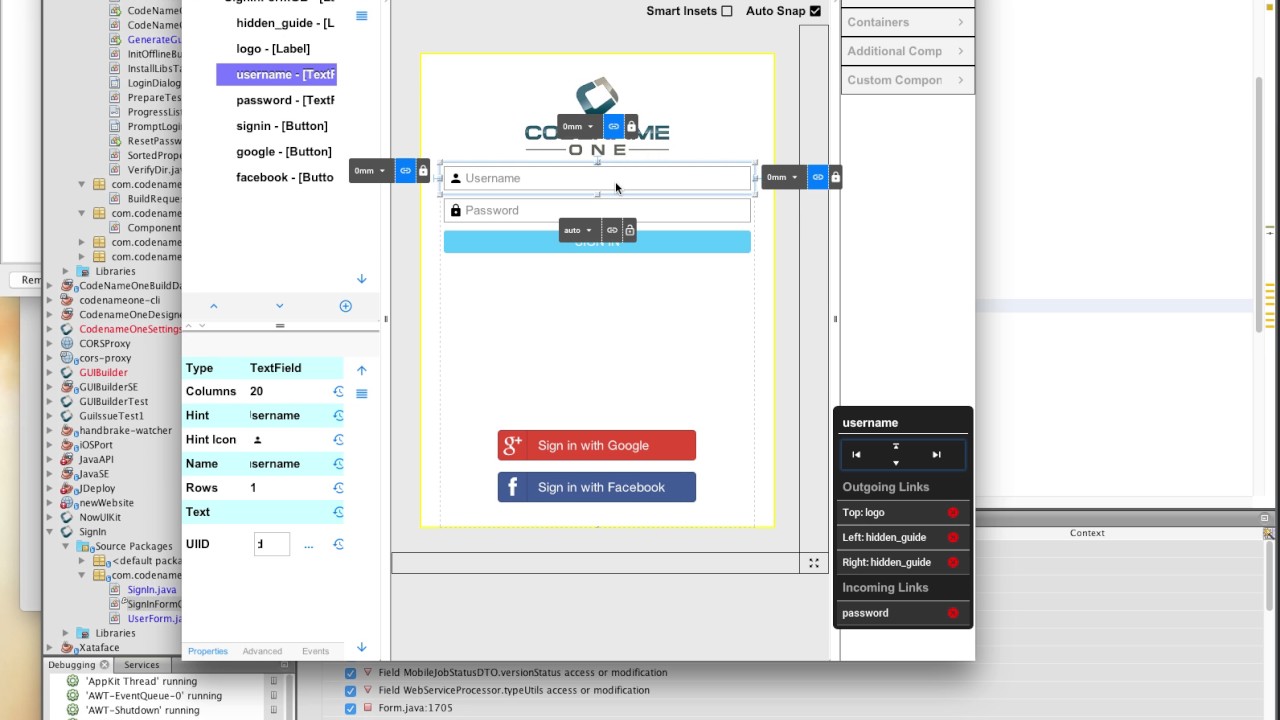The width and height of the screenshot is (1280, 720).
Task: Click the snap-to-top arrow in the username popup
Action: pyautogui.click(x=896, y=447)
